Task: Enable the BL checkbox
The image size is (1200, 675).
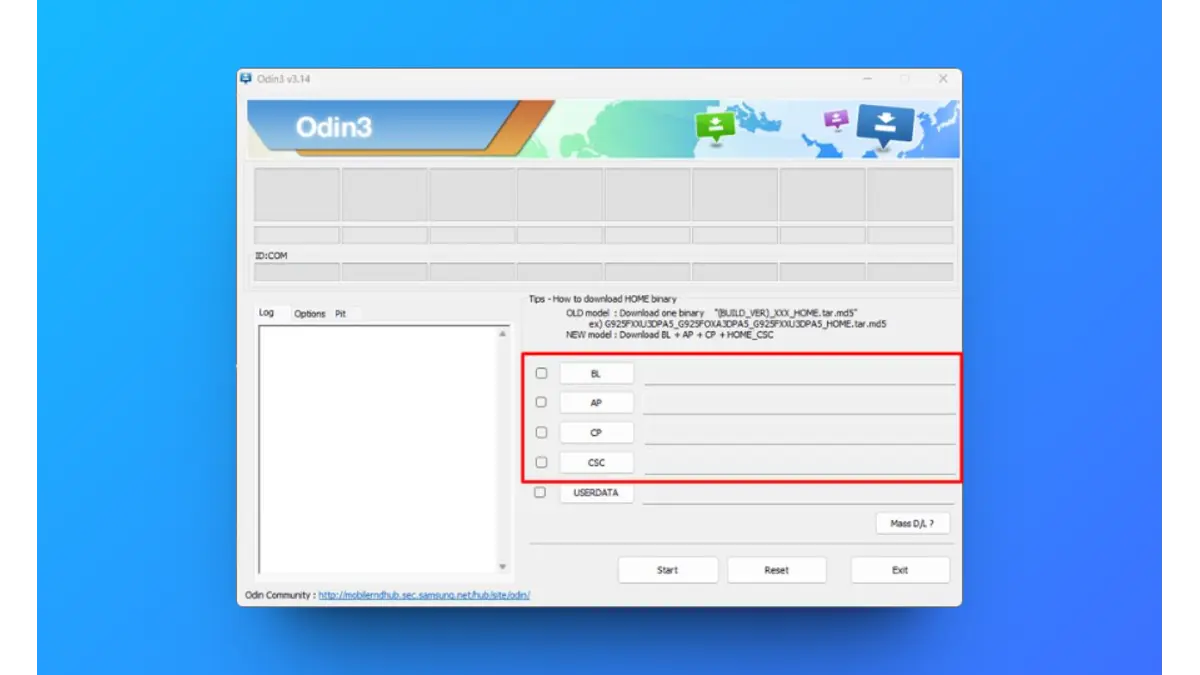Action: (x=541, y=373)
